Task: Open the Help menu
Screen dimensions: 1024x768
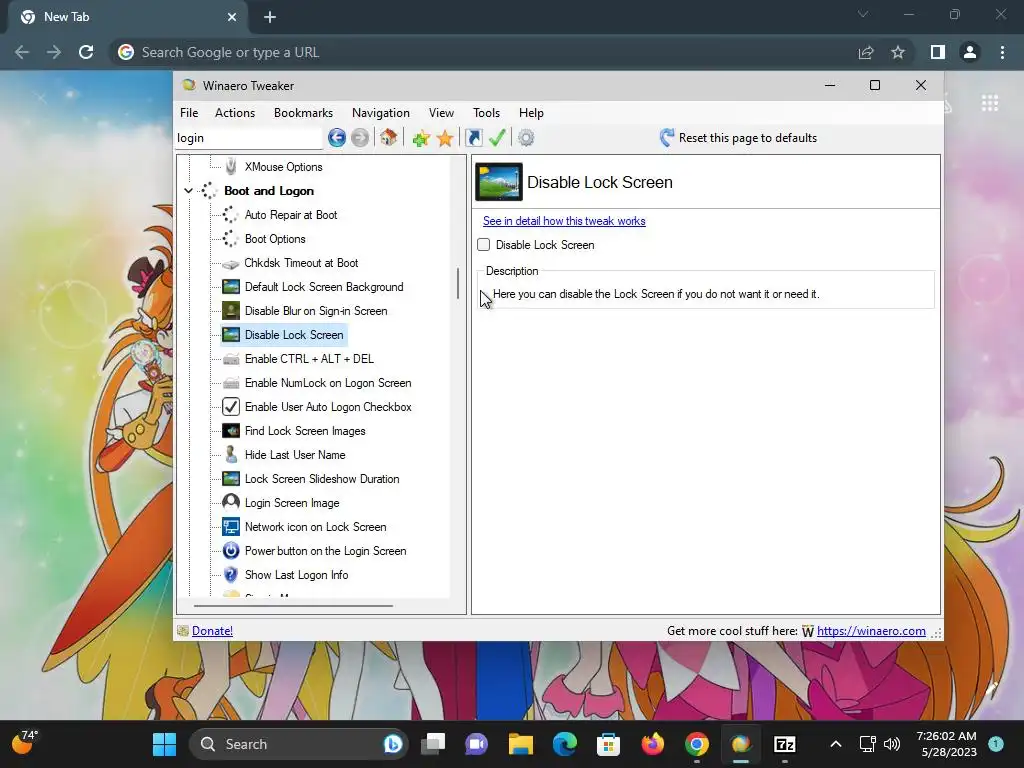Action: coord(532,113)
